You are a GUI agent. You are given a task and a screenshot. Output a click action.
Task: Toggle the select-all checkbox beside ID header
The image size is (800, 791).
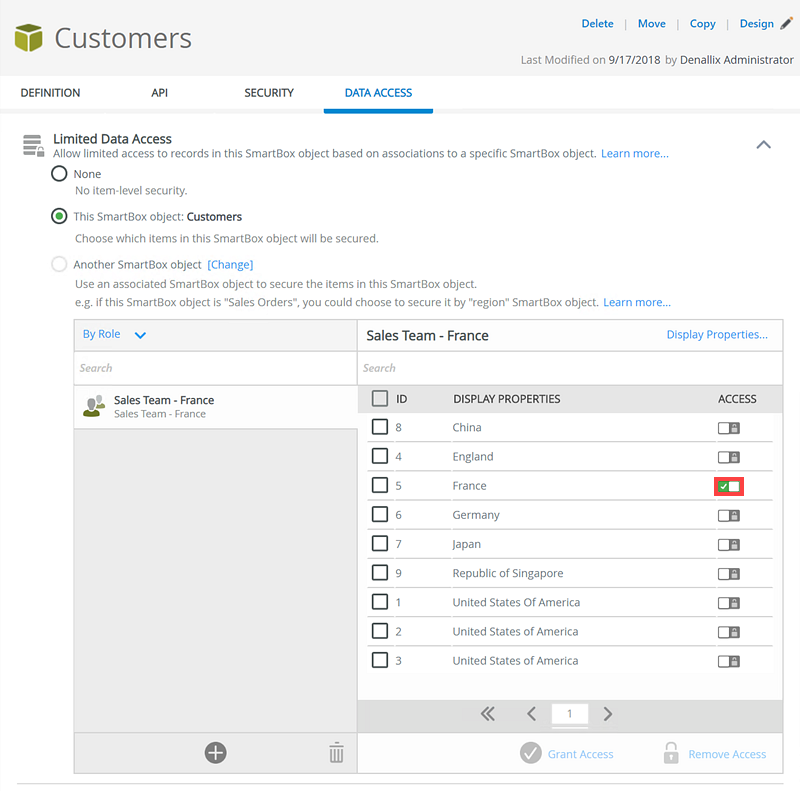click(x=380, y=398)
